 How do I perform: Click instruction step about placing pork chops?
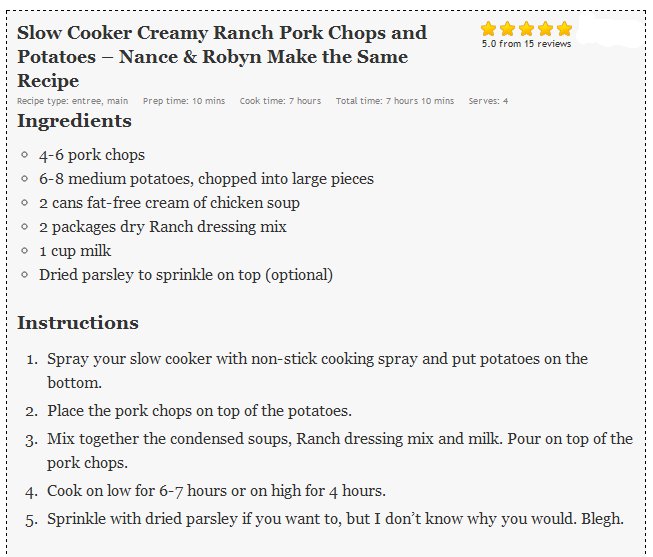[x=199, y=411]
